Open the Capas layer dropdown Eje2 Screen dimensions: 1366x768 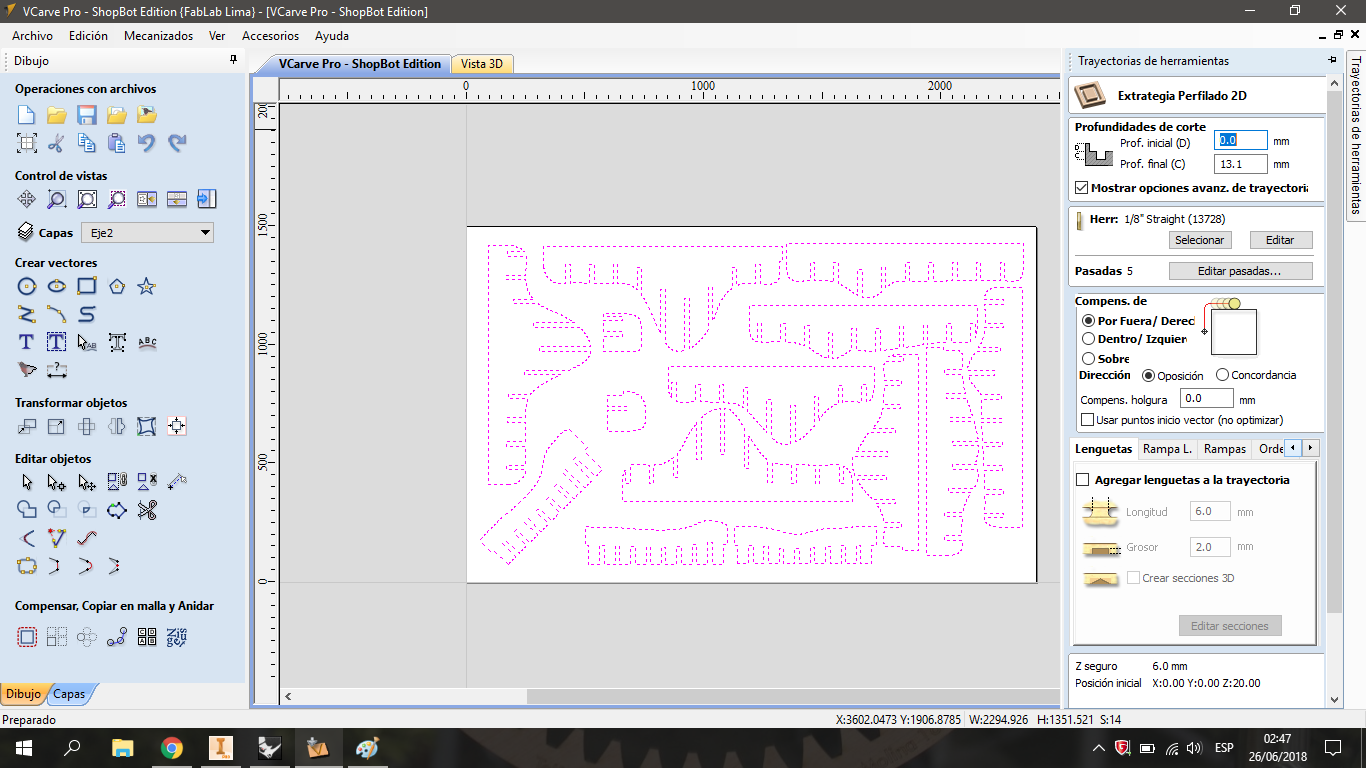point(147,233)
